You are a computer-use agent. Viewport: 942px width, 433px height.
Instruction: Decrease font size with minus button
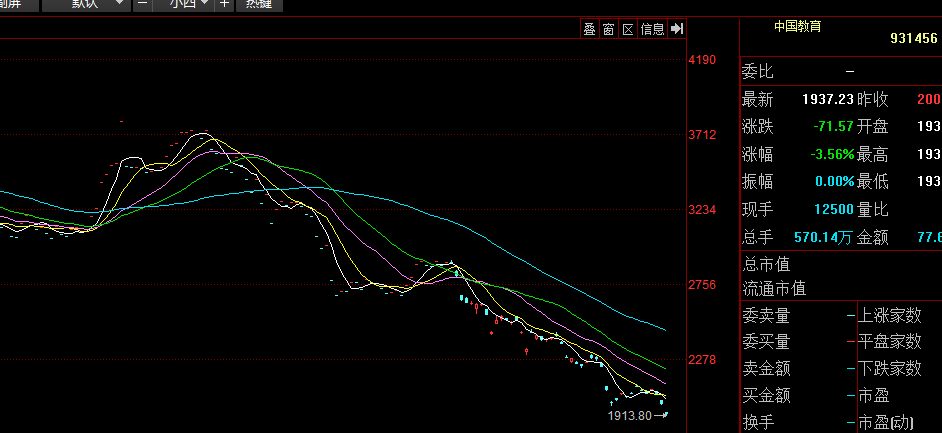[x=142, y=4]
